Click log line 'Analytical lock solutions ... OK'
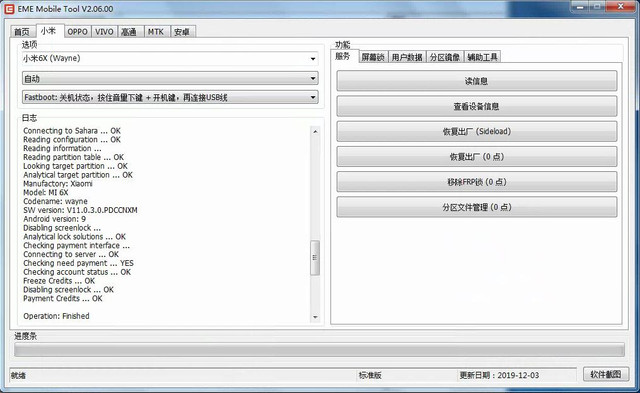Image resolution: width=640 pixels, height=393 pixels. pyautogui.click(x=75, y=237)
